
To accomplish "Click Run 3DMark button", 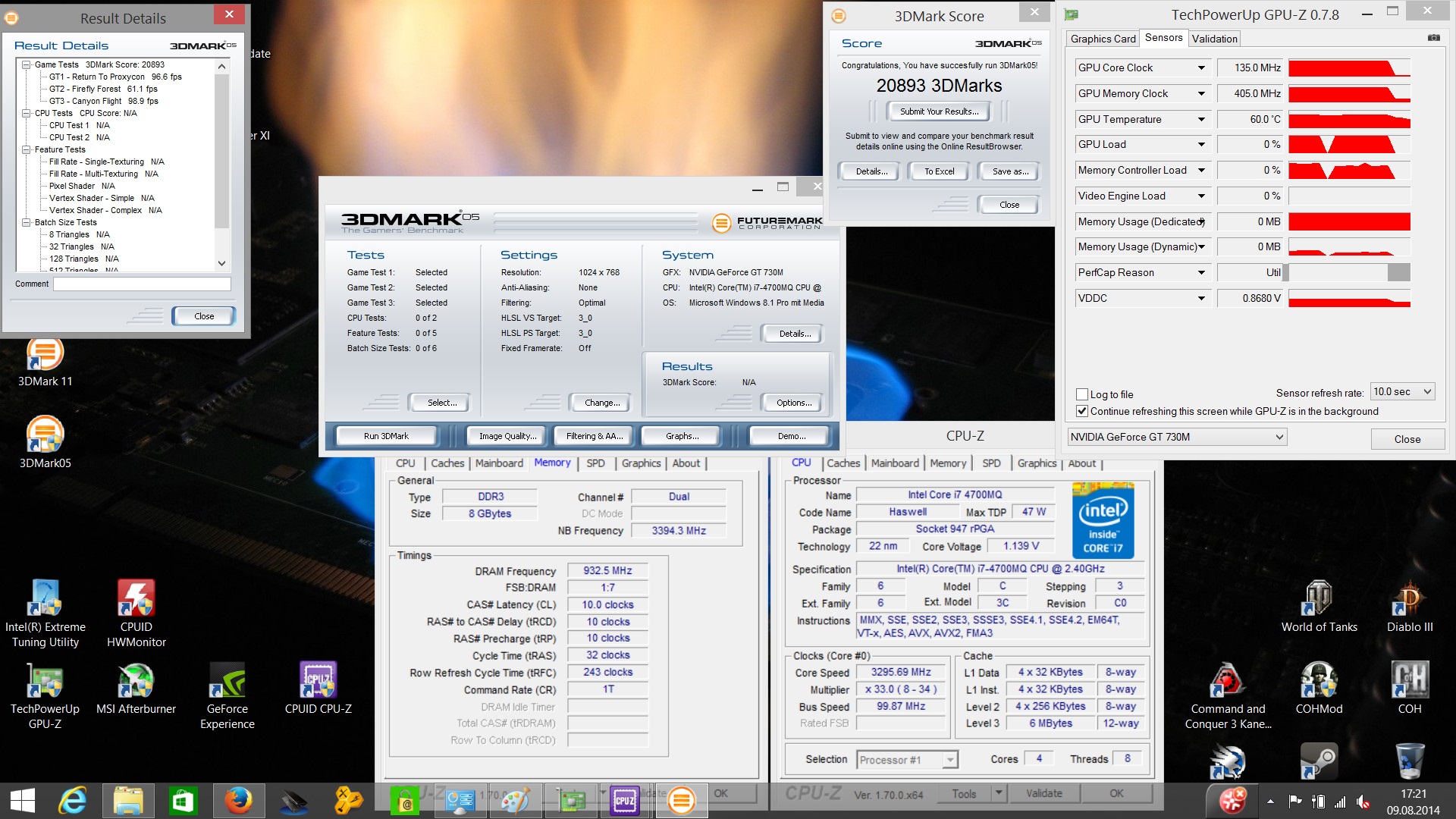I will [386, 436].
